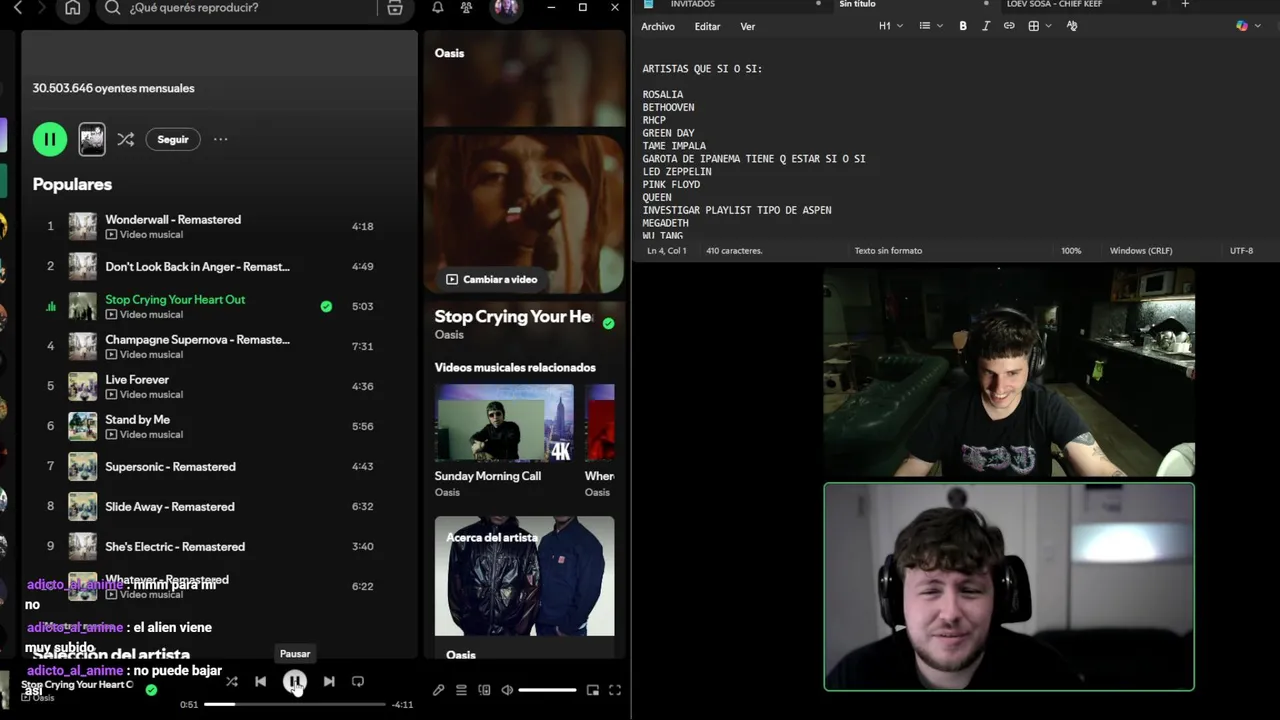The image size is (1280, 720).
Task: Expand H1 heading dropdown
Action: [x=891, y=26]
